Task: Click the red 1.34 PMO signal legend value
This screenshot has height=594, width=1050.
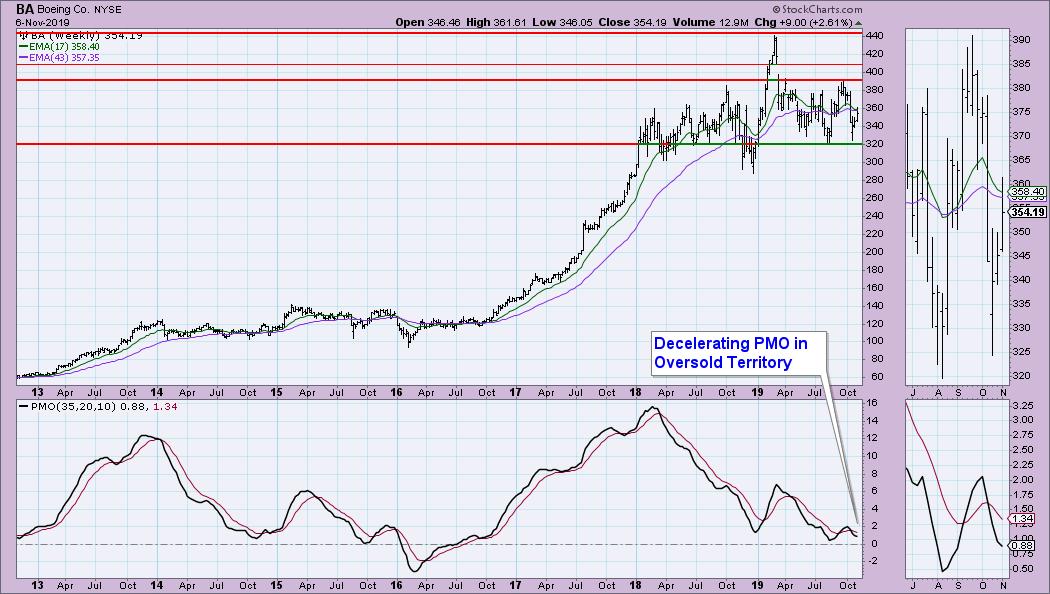Action: 165,406
